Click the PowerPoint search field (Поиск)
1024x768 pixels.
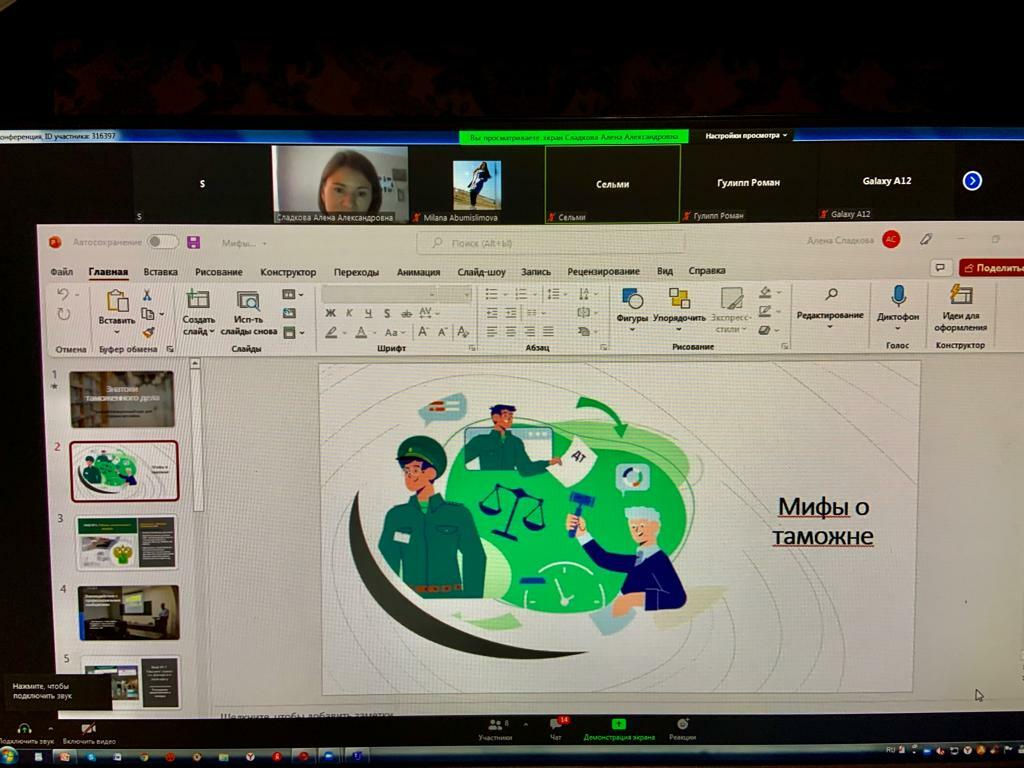[551, 243]
